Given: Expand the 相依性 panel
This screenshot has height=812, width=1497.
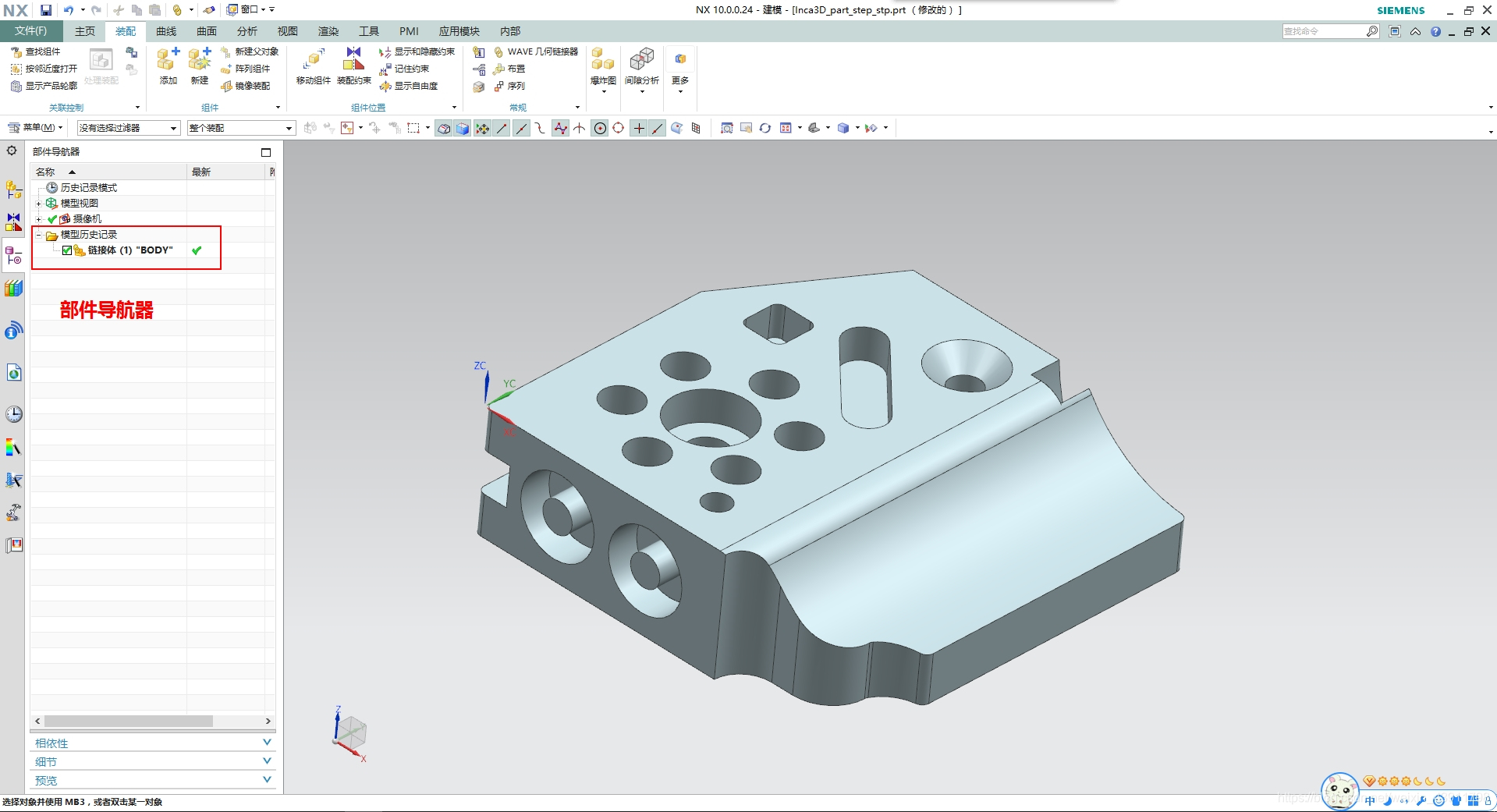Looking at the screenshot, I should (153, 743).
